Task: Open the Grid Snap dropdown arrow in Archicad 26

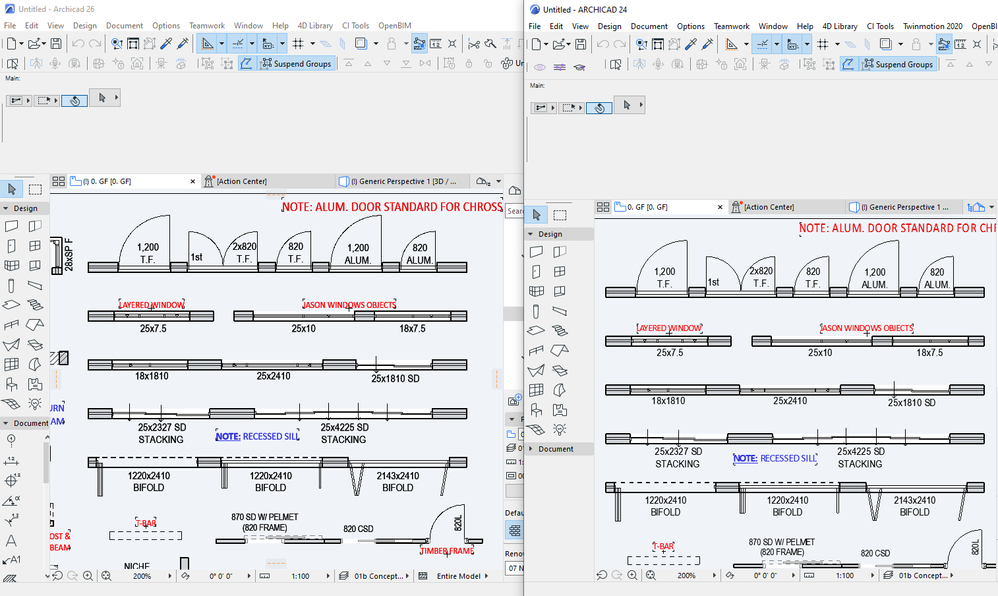Action: 313,43
